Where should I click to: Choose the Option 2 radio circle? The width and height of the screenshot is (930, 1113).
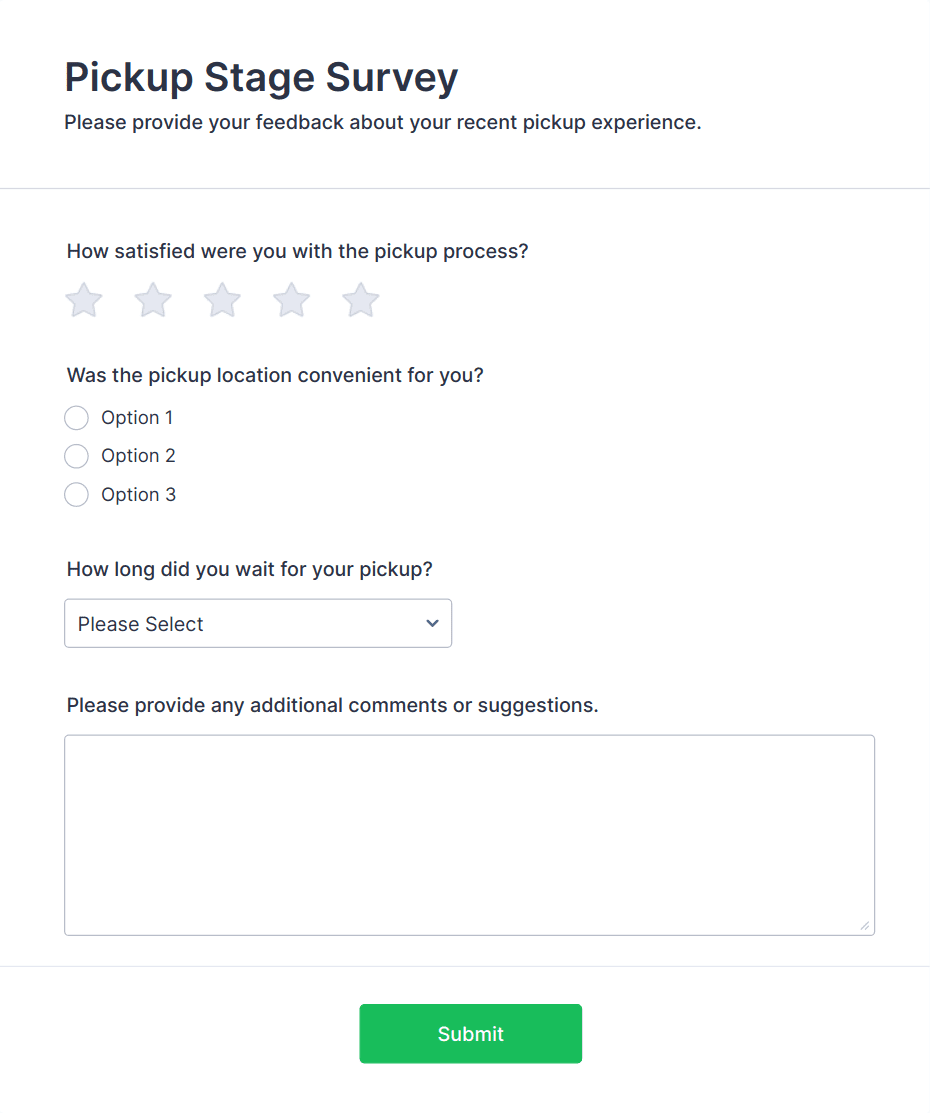point(77,456)
